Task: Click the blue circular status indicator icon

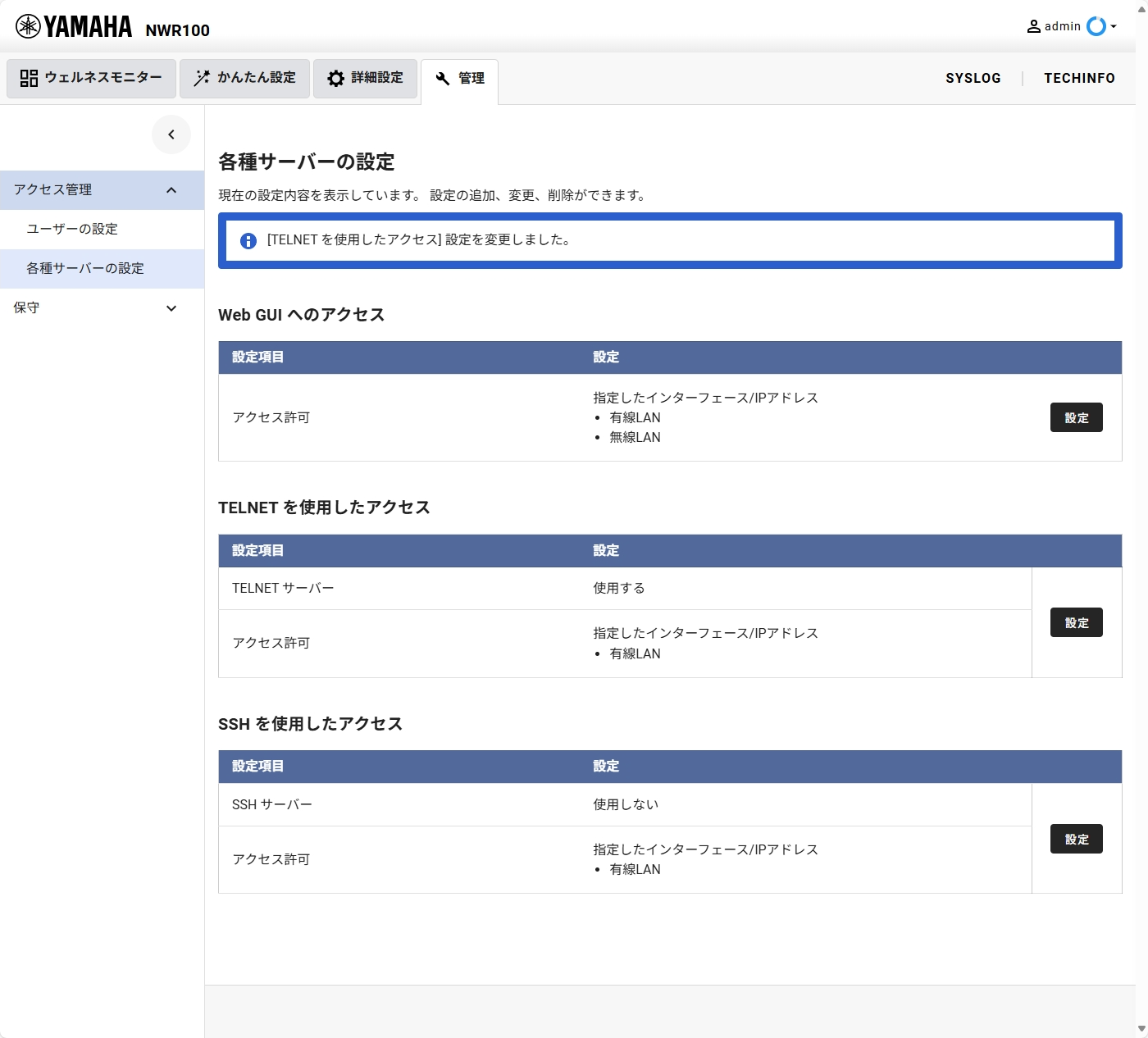Action: 1096,26
